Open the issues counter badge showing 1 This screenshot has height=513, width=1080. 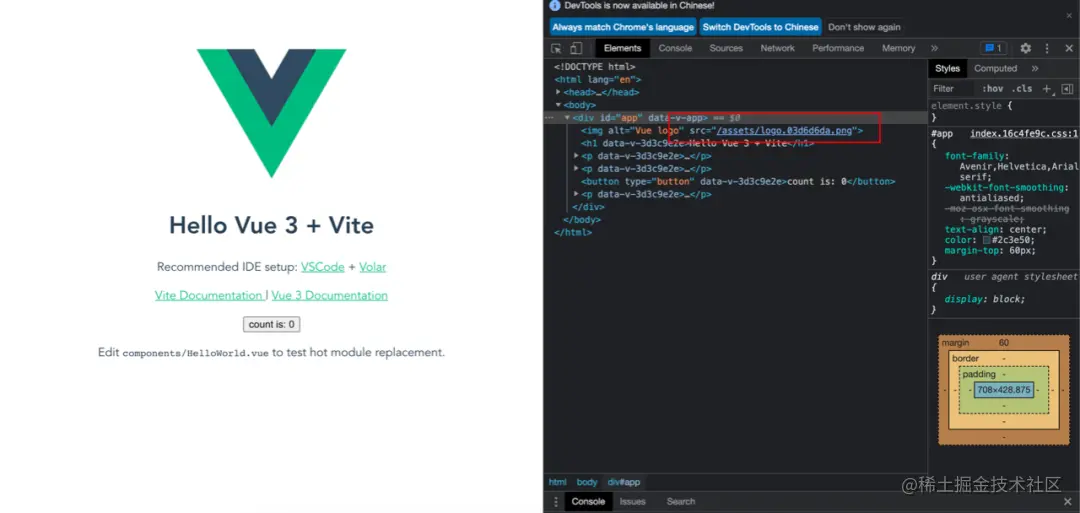pos(993,48)
